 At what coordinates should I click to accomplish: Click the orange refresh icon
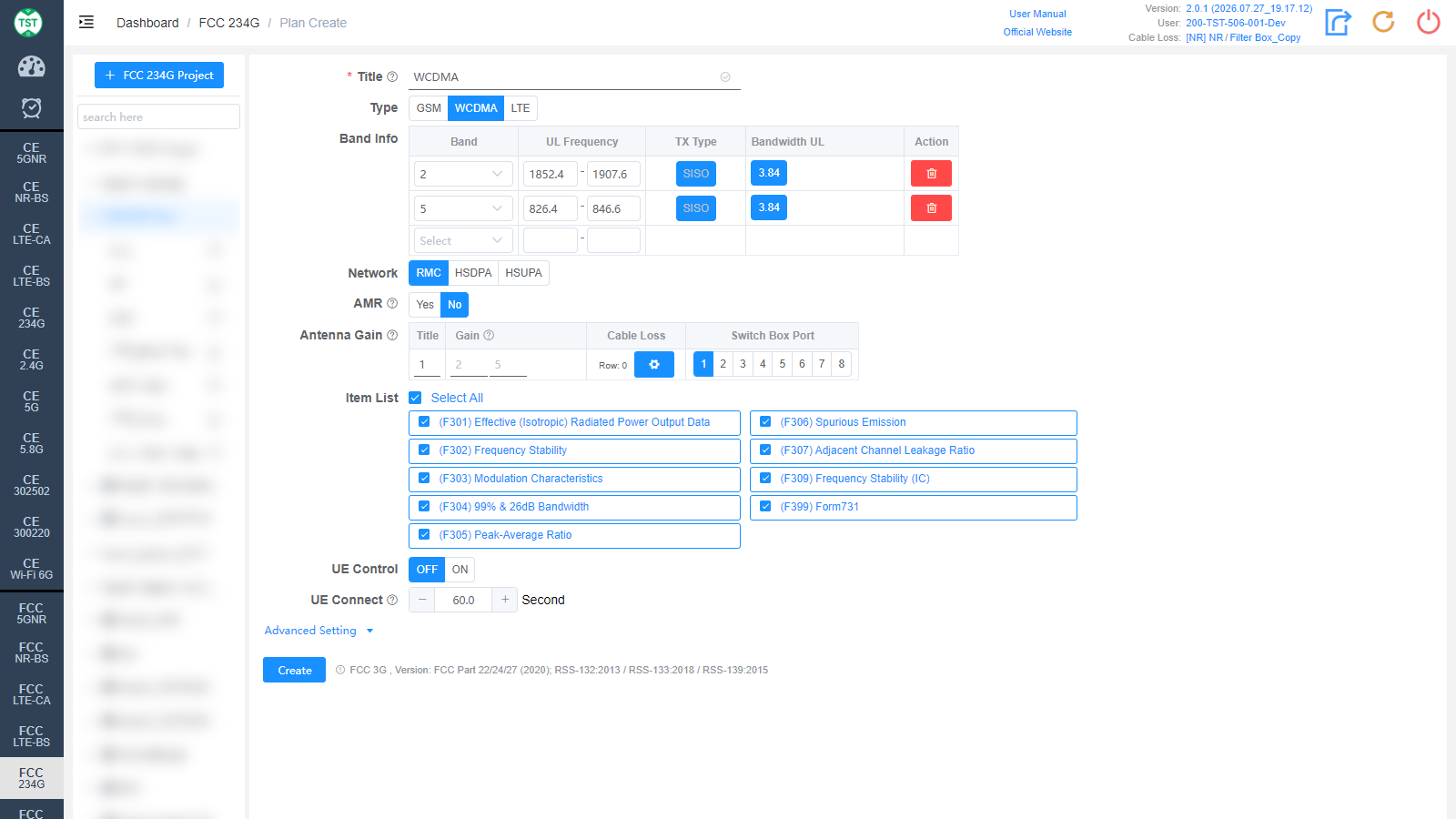[x=1383, y=22]
